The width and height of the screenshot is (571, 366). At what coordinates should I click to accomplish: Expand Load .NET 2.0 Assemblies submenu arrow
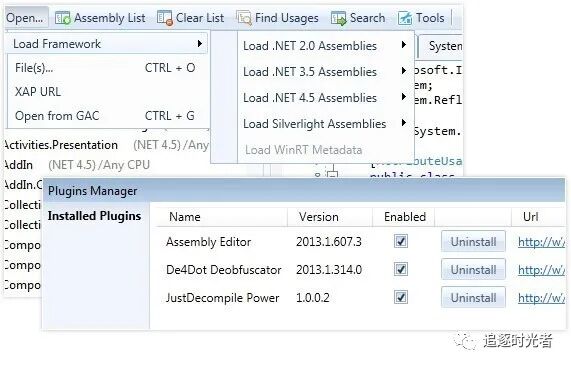(403, 45)
